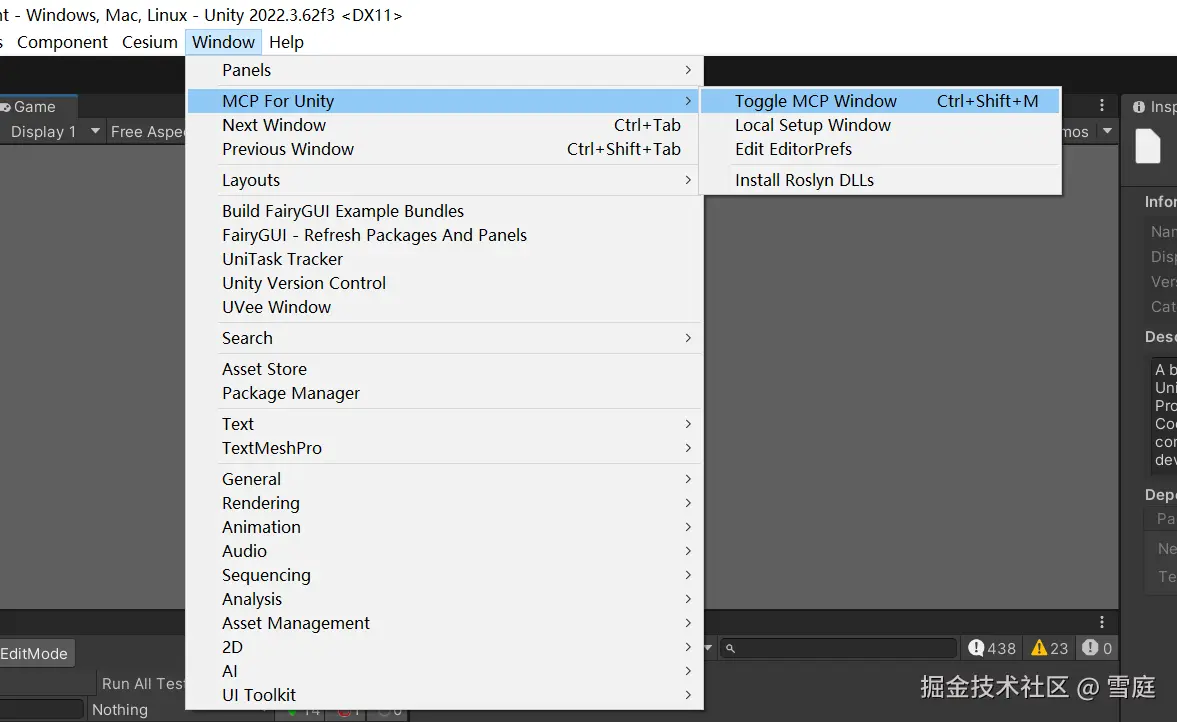Open Package Manager
Image resolution: width=1177 pixels, height=722 pixels.
coord(444,393)
